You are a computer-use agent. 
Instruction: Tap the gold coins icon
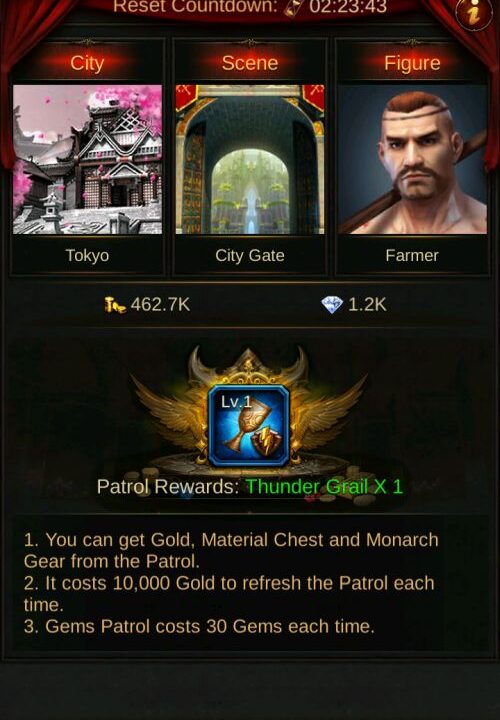click(115, 305)
